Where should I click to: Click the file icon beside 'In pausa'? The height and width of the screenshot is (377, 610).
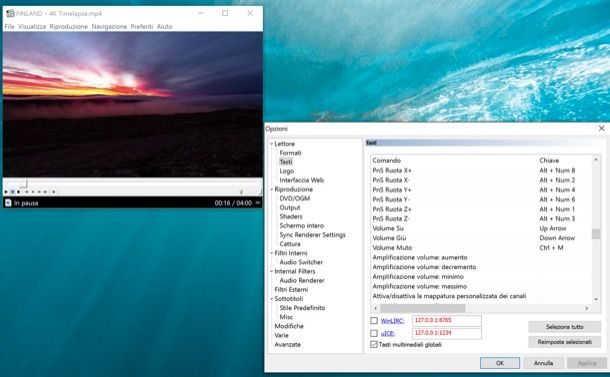tap(8, 203)
